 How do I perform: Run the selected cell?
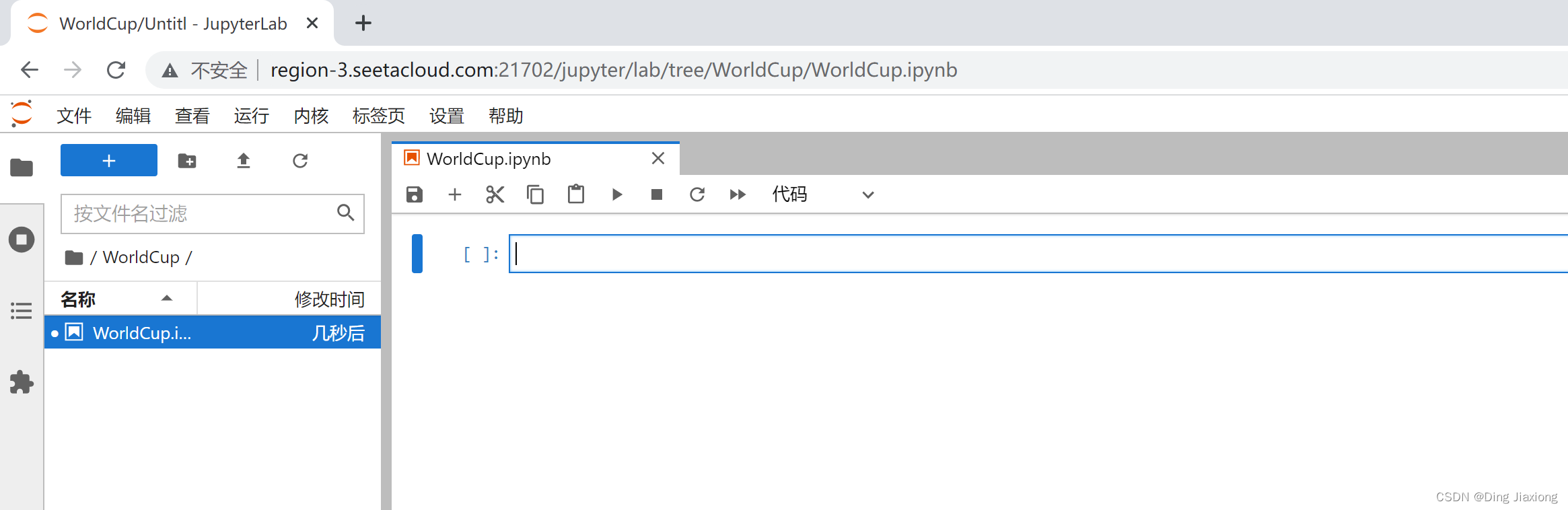pyautogui.click(x=617, y=194)
